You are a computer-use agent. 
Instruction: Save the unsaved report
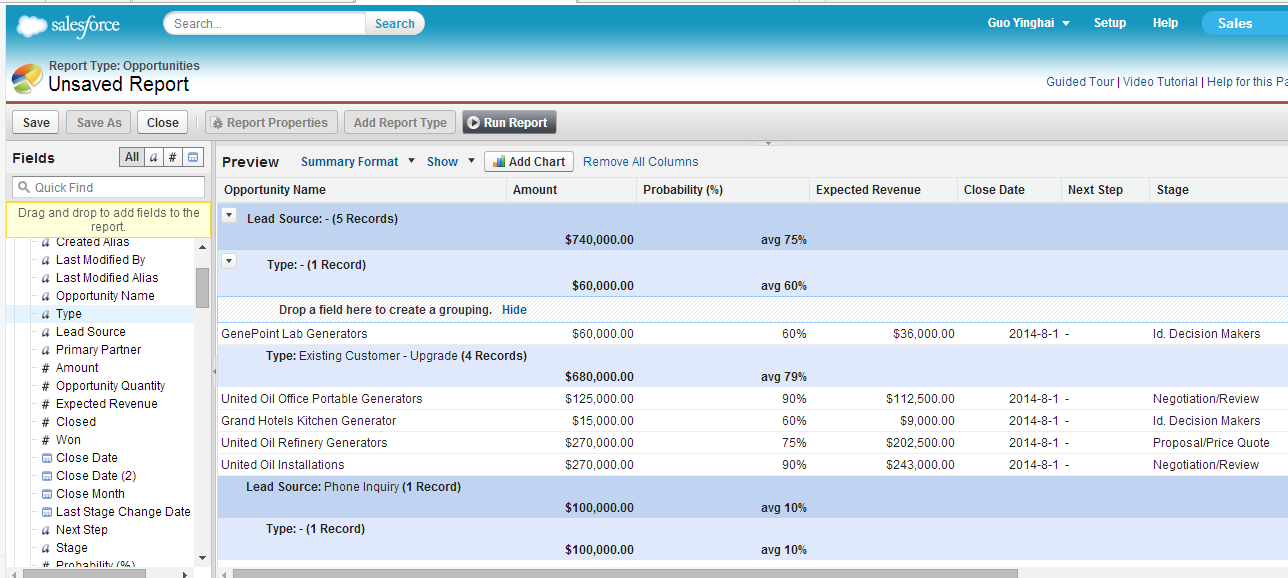pyautogui.click(x=36, y=123)
